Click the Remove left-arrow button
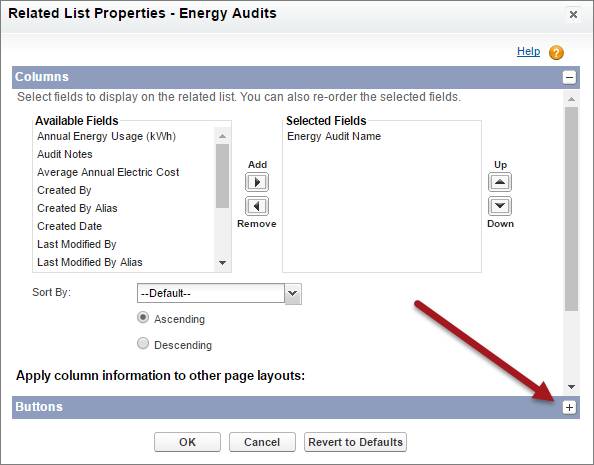The width and height of the screenshot is (594, 465). coord(257,206)
